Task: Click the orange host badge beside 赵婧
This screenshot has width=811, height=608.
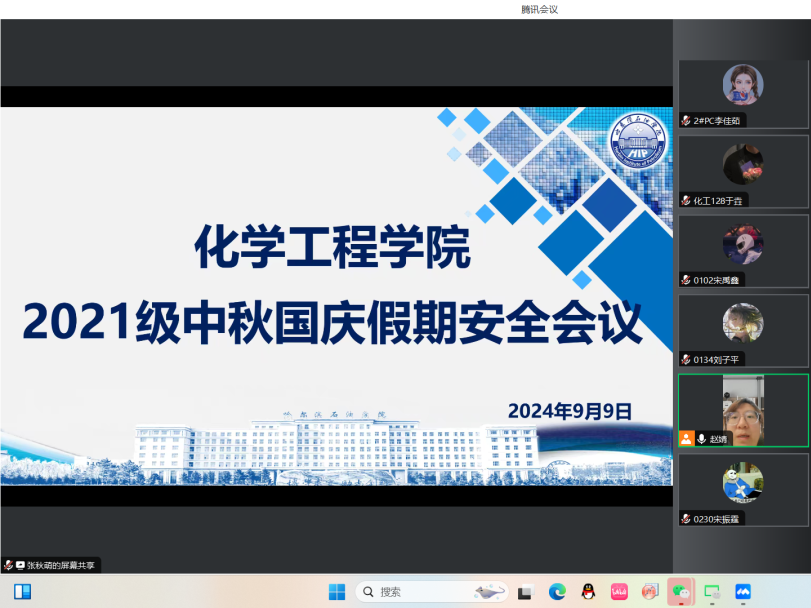Action: pyautogui.click(x=686, y=439)
